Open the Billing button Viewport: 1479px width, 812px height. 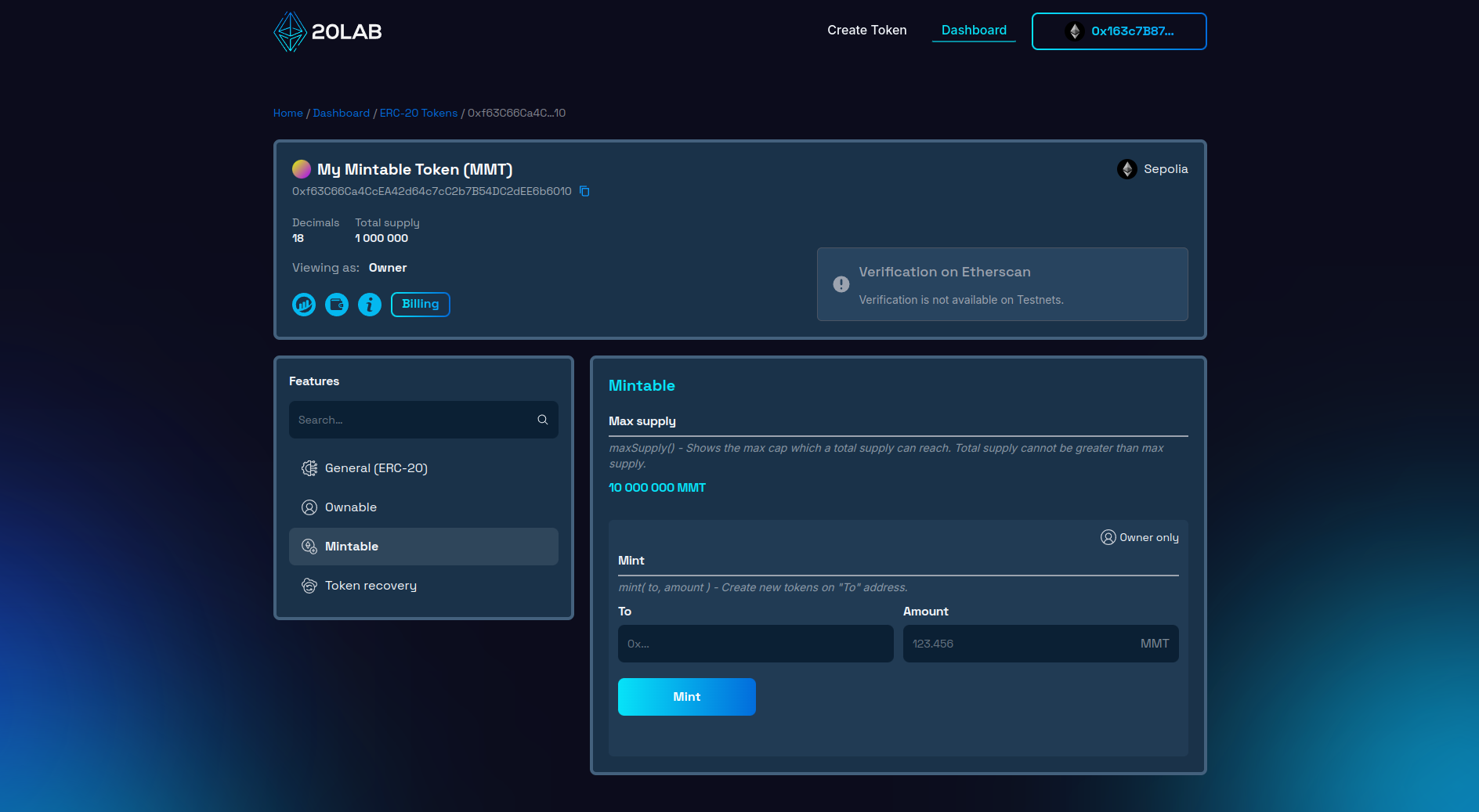point(421,304)
